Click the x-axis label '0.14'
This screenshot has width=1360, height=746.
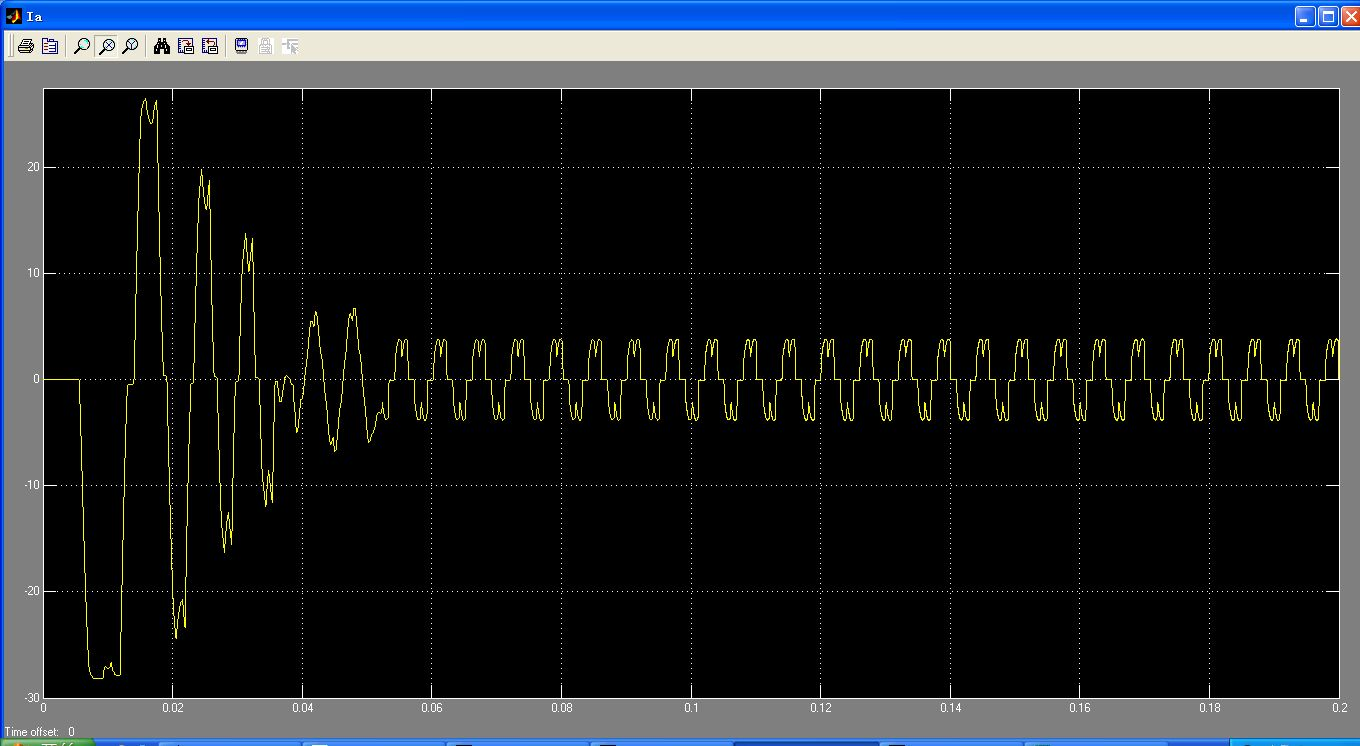point(950,708)
